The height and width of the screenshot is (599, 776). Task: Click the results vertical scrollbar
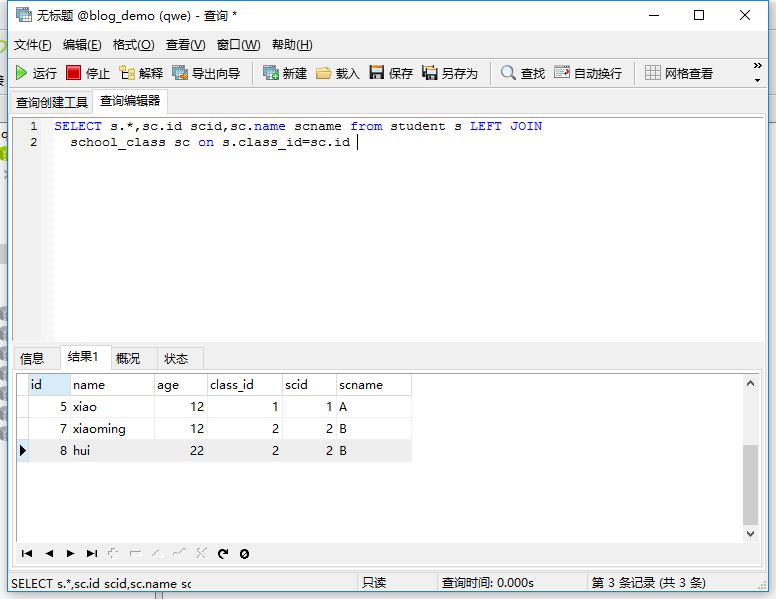click(750, 485)
